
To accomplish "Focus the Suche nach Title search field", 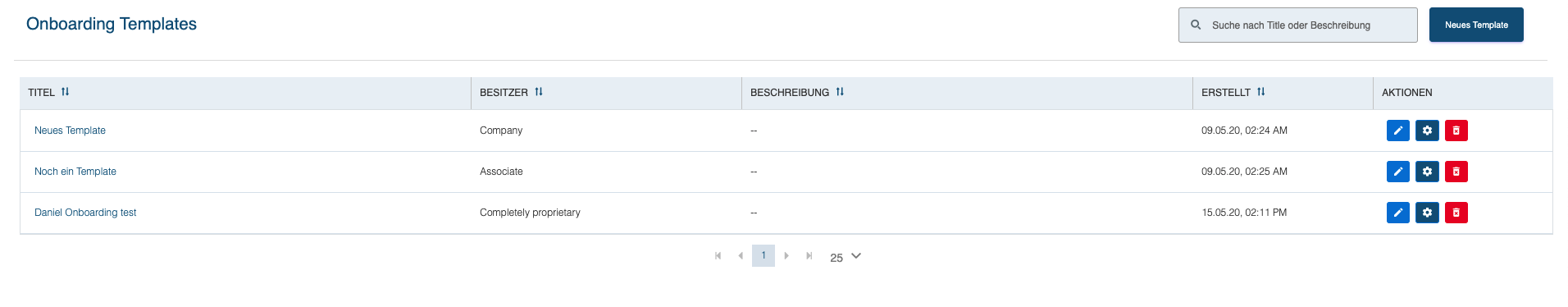I will pyautogui.click(x=1297, y=25).
